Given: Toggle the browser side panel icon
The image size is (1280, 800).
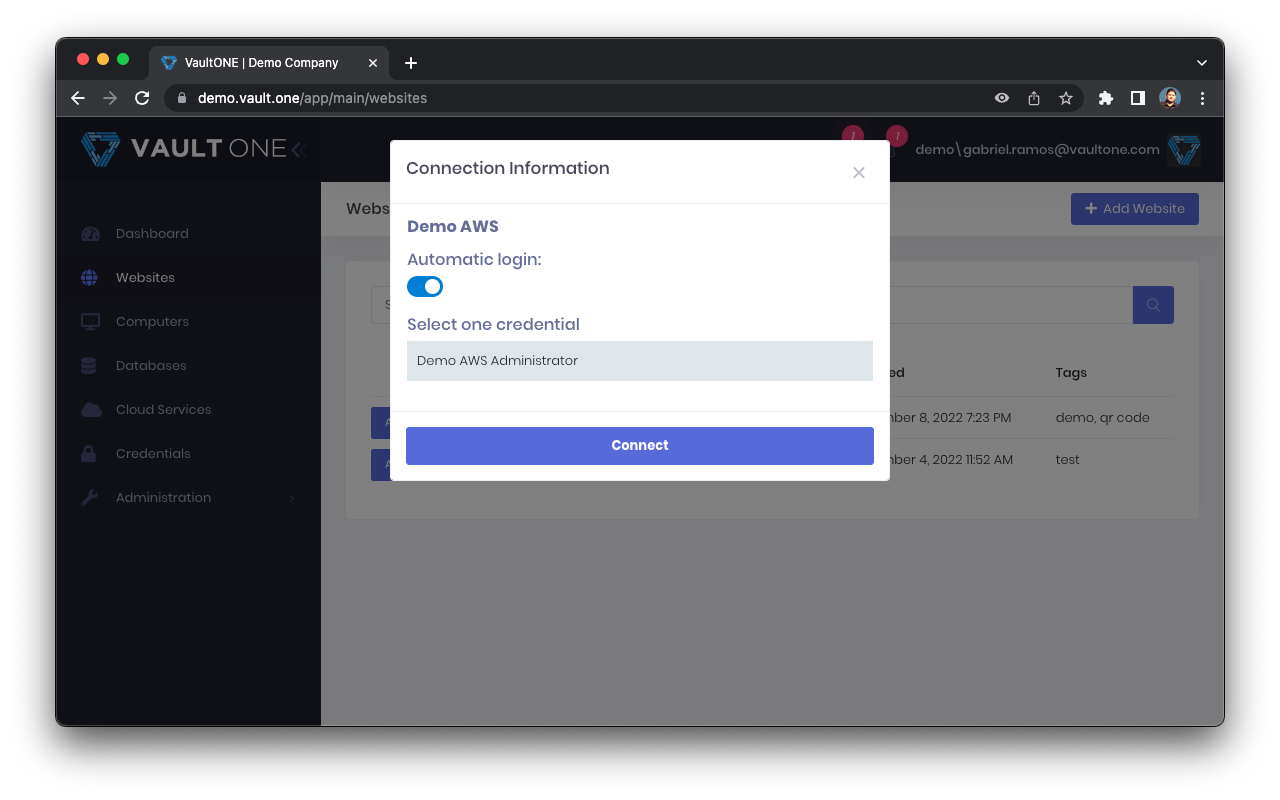Looking at the screenshot, I should coord(1137,98).
